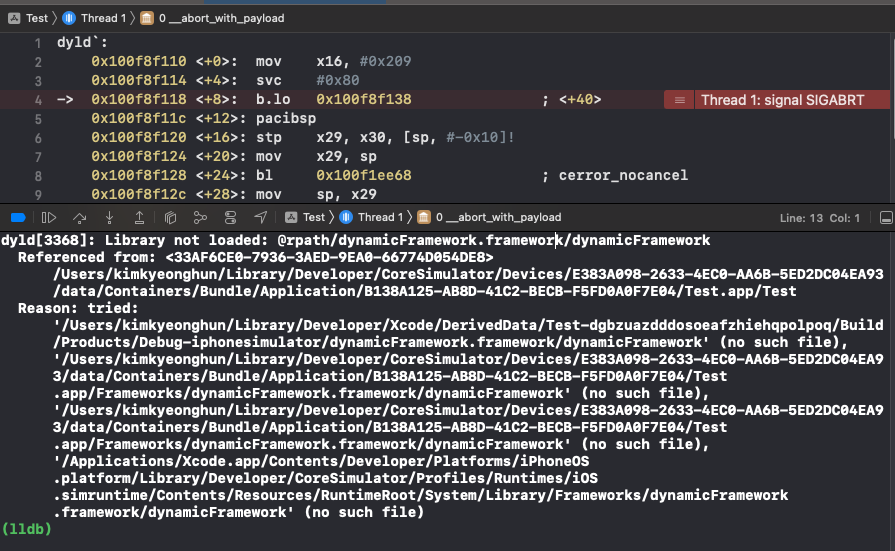Click the dyld` label on line 1
This screenshot has width=895, height=551.
click(x=82, y=42)
